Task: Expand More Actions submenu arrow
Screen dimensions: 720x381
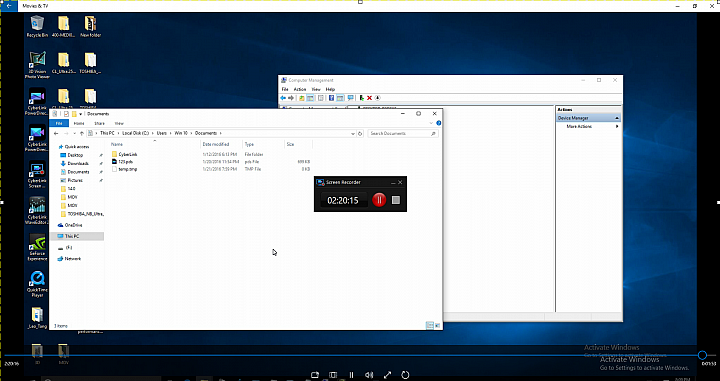Action: pyautogui.click(x=617, y=126)
